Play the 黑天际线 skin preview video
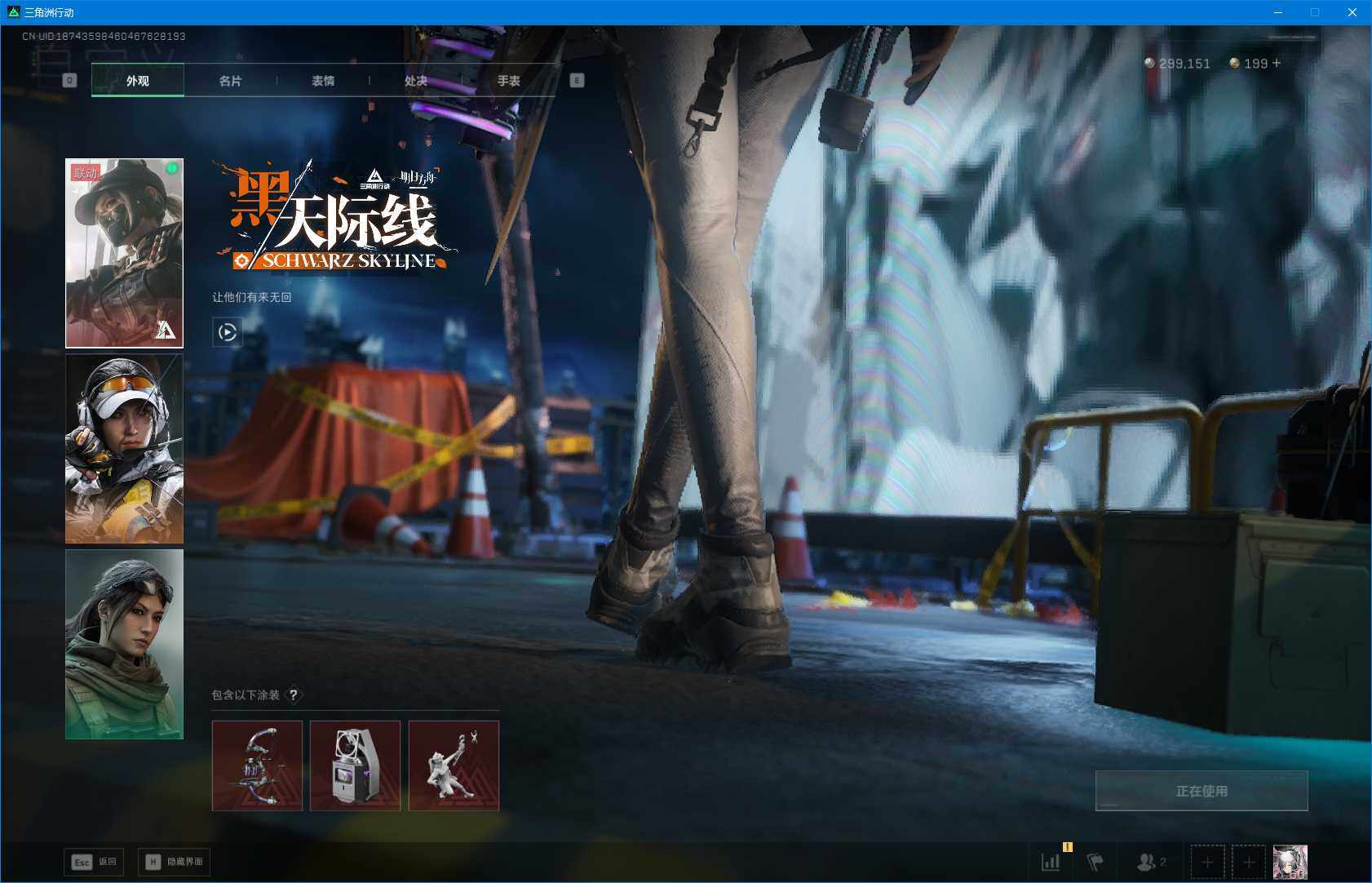This screenshot has height=883, width=1372. [x=228, y=332]
